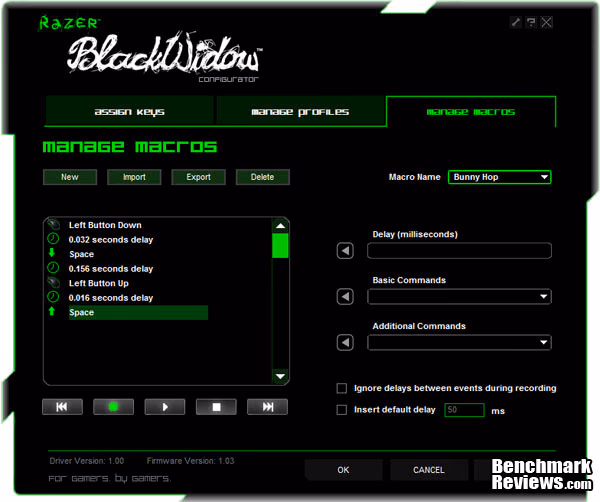This screenshot has height=502, width=600.
Task: Click the up-arrow icon beside highlighted Space
Action: 52,311
